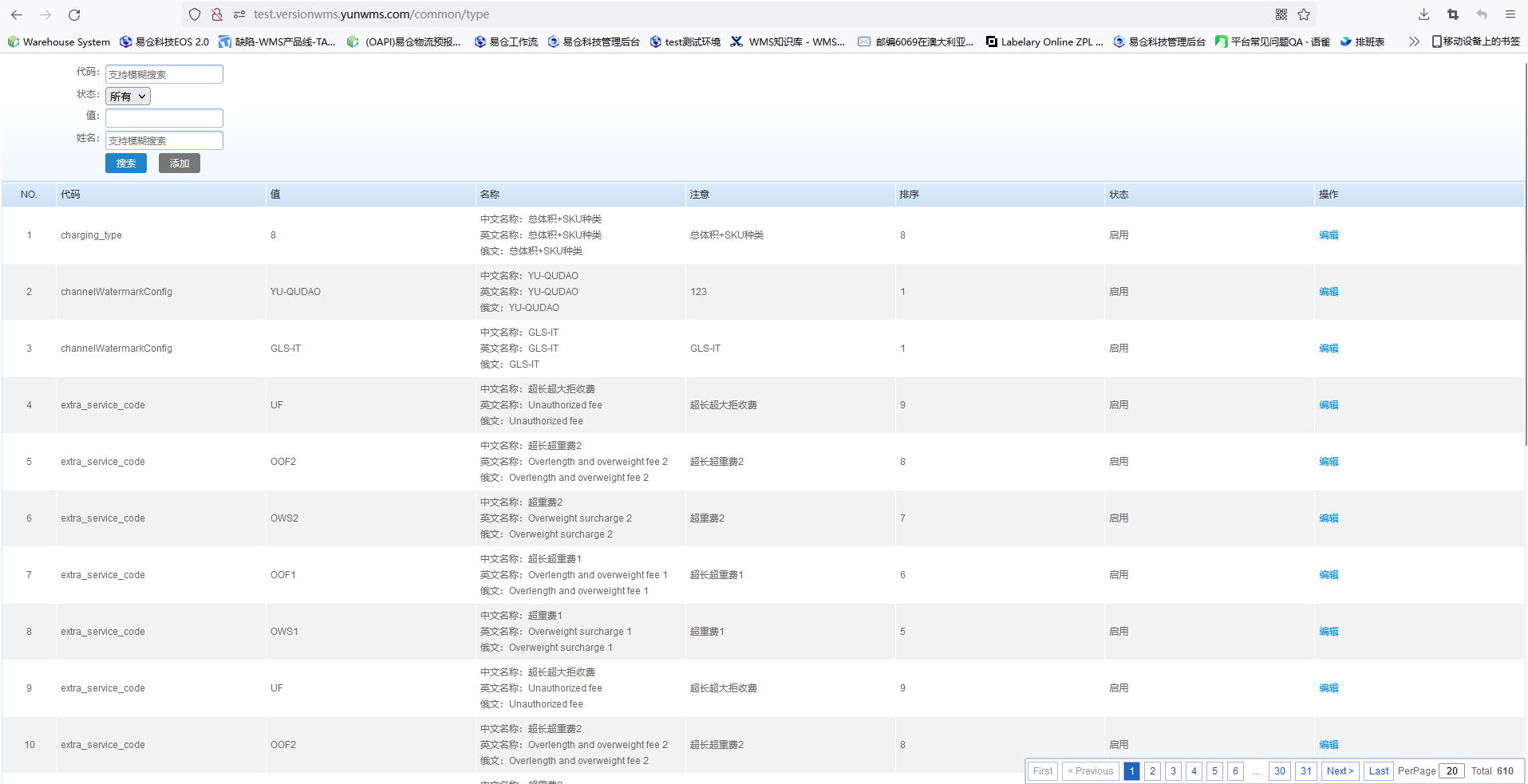Screen dimensions: 1528x784
Task: Click the 代码 search input field
Action: click(x=164, y=74)
